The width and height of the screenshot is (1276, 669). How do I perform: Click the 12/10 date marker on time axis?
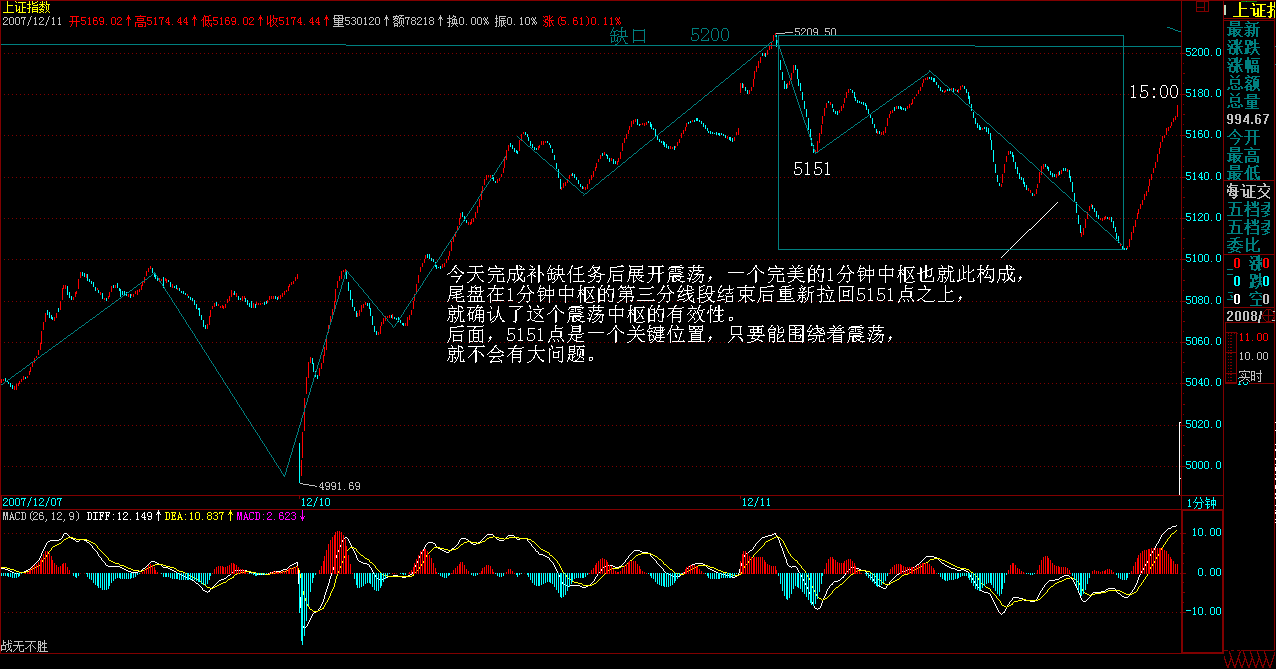[x=316, y=501]
